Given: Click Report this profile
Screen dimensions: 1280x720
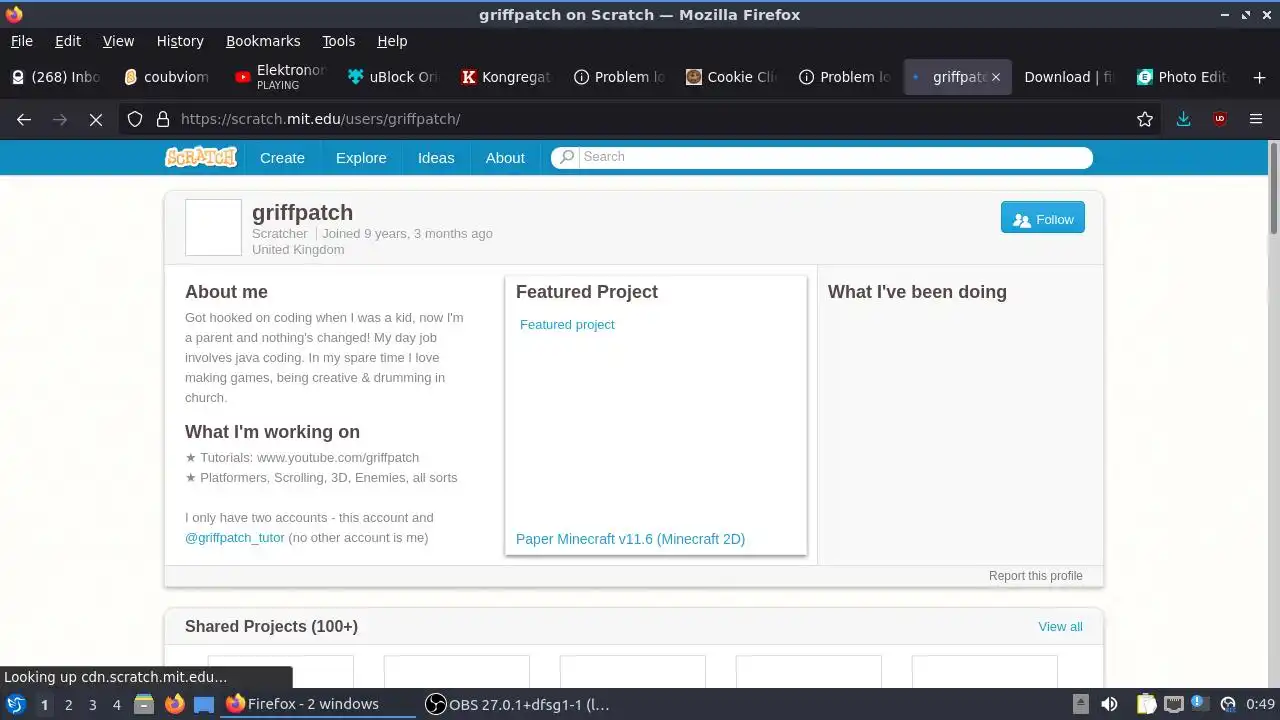Looking at the screenshot, I should (1035, 576).
